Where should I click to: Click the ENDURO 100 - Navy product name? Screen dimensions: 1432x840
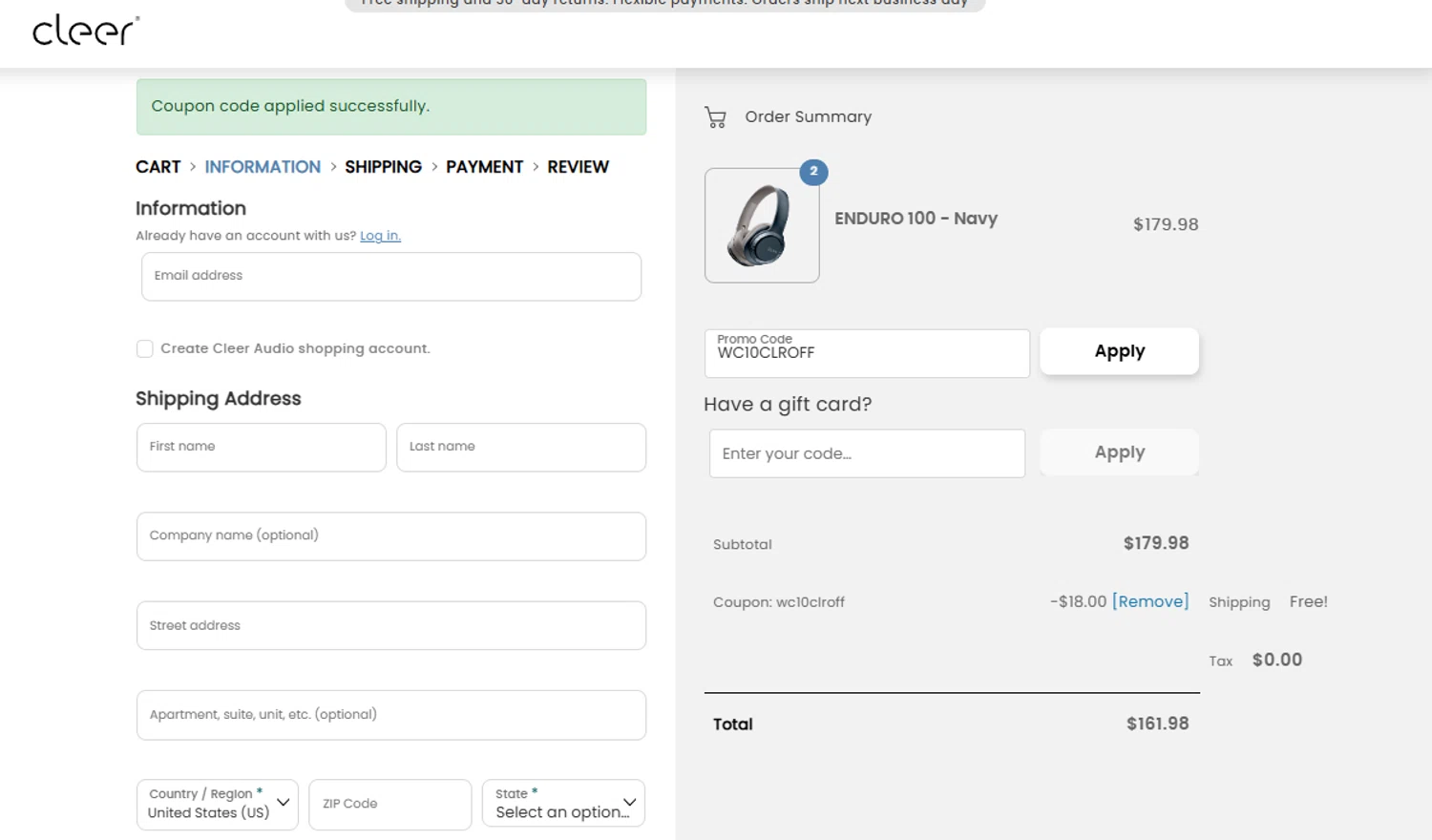(916, 219)
